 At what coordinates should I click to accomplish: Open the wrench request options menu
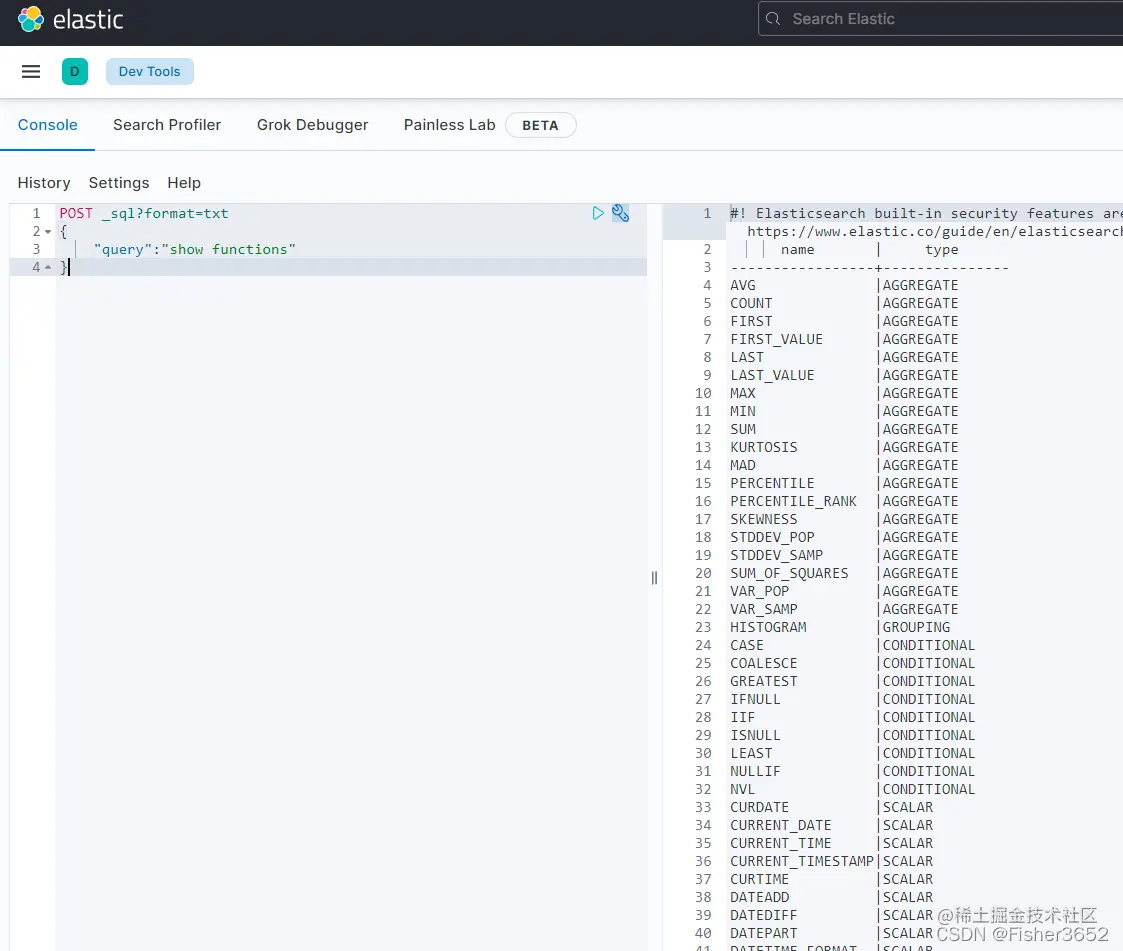(x=620, y=213)
